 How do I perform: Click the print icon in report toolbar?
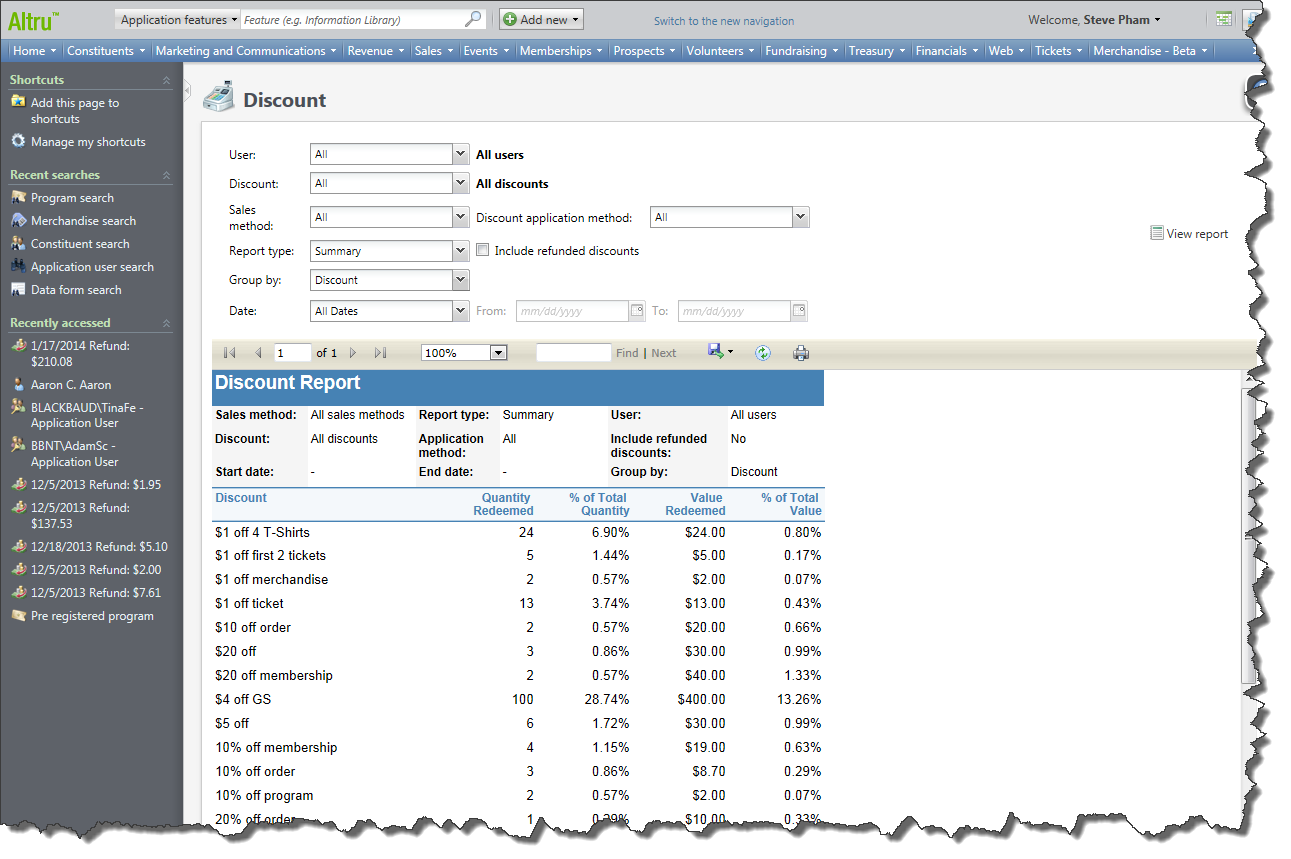pos(800,353)
